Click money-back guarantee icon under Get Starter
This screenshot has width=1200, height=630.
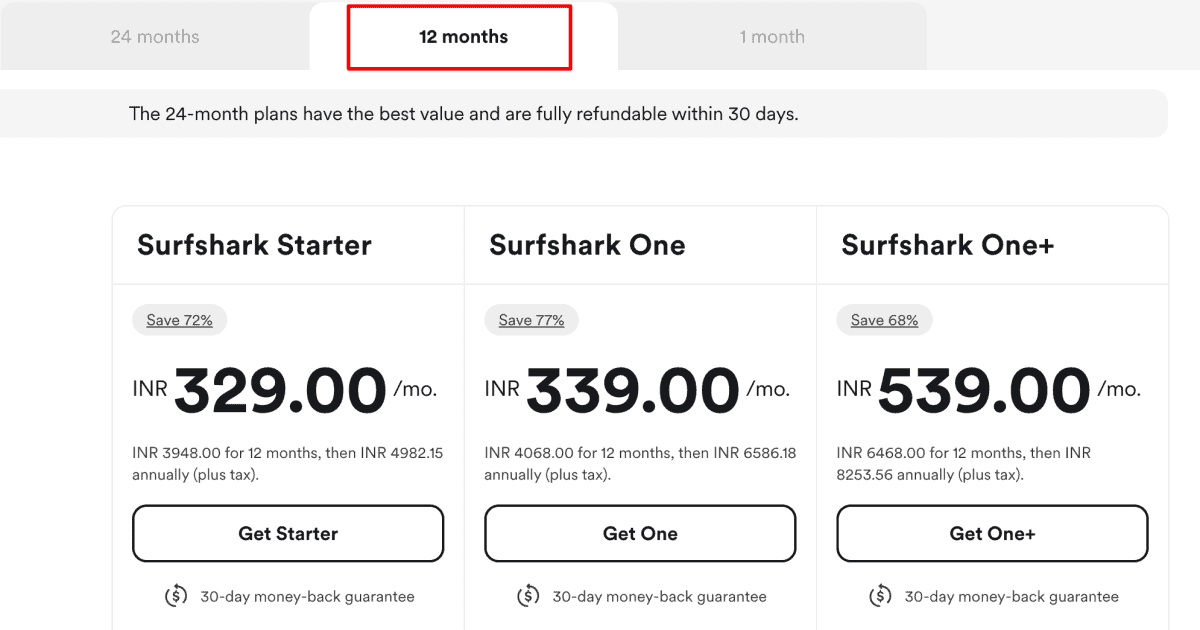pos(176,597)
